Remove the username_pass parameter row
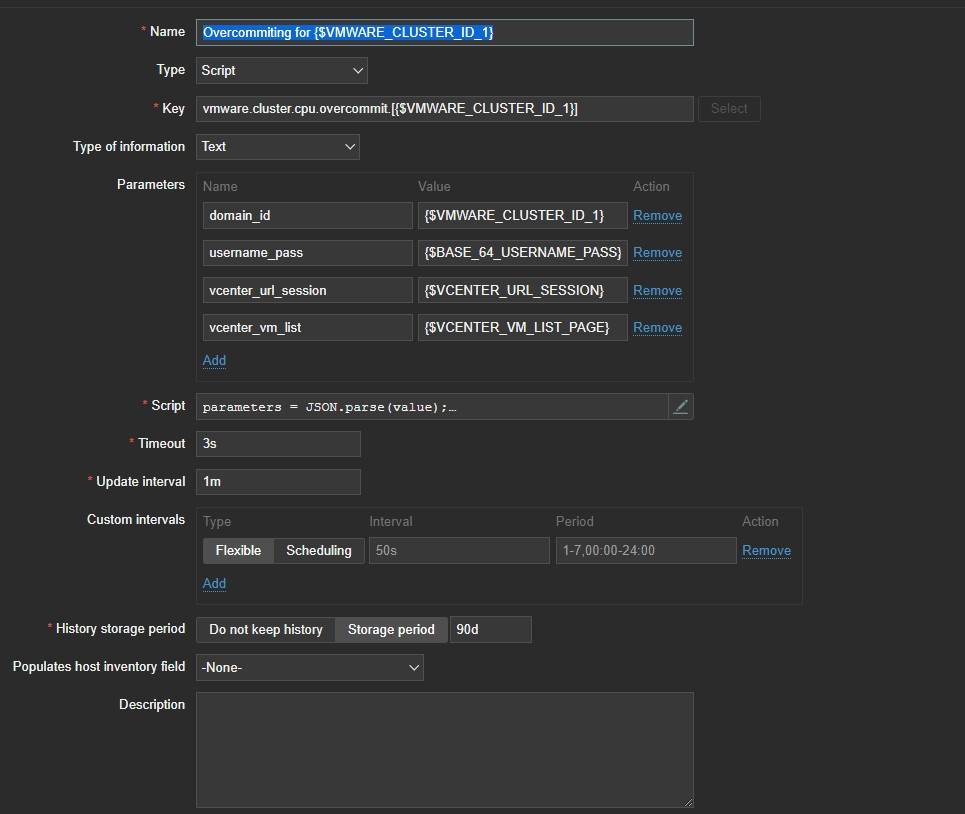This screenshot has width=965, height=814. [657, 253]
